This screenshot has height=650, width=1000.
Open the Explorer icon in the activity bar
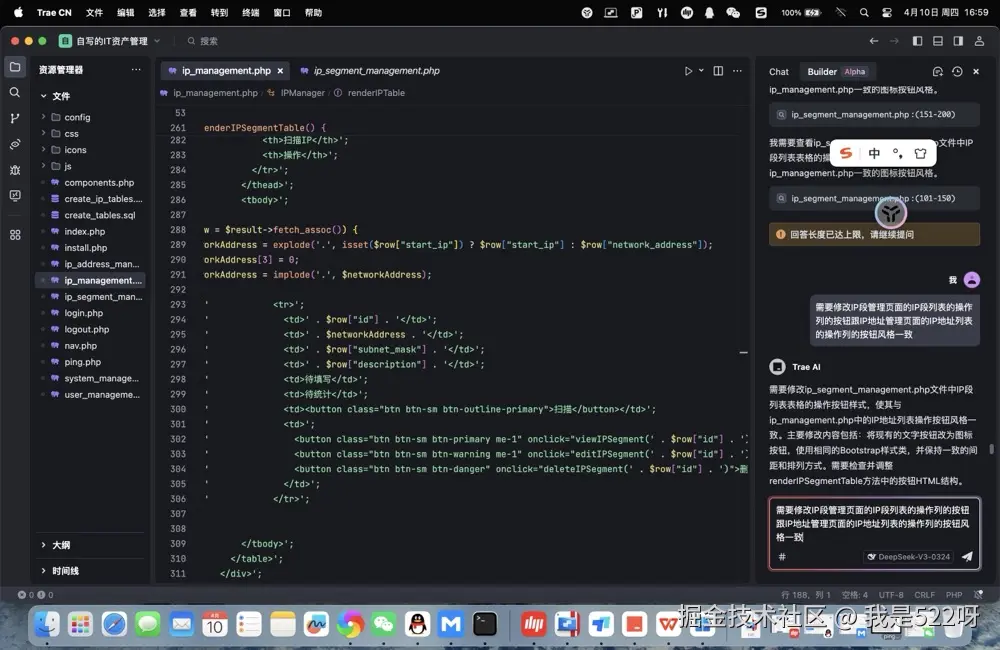coord(14,68)
